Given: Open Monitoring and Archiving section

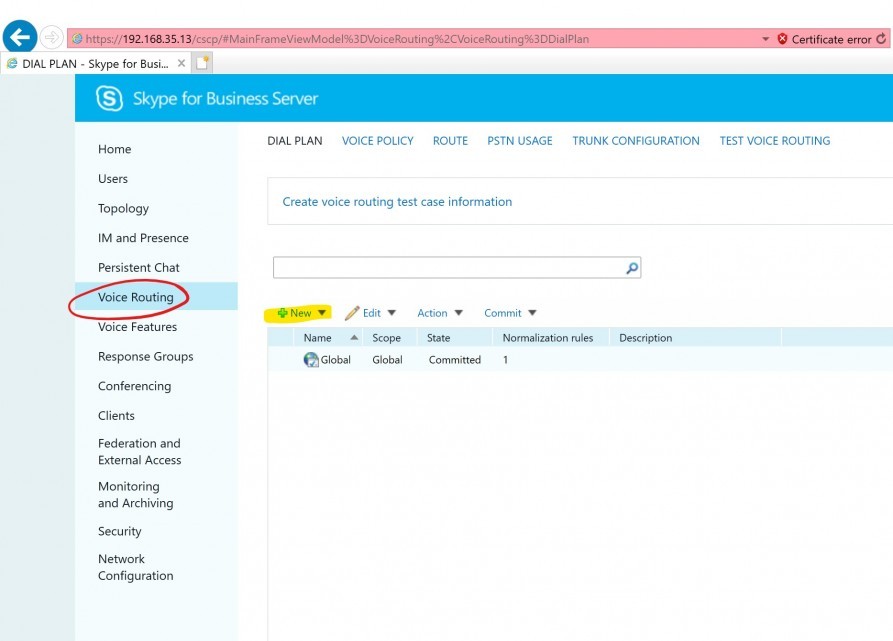Looking at the screenshot, I should (x=136, y=495).
